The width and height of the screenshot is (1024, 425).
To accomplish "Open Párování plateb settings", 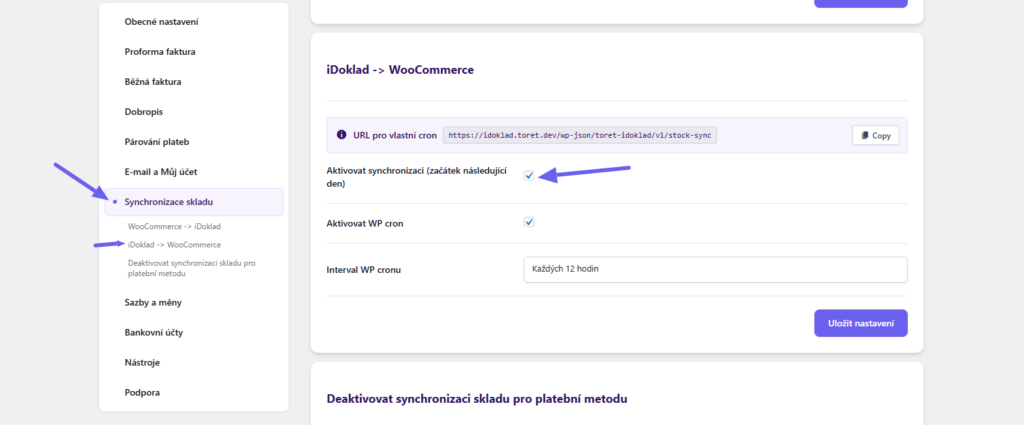I will 157,141.
